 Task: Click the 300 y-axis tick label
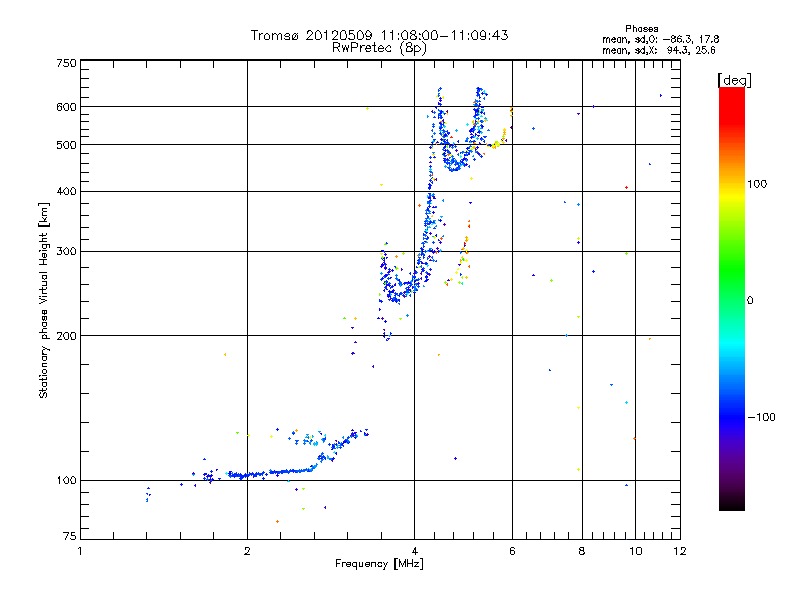67,251
